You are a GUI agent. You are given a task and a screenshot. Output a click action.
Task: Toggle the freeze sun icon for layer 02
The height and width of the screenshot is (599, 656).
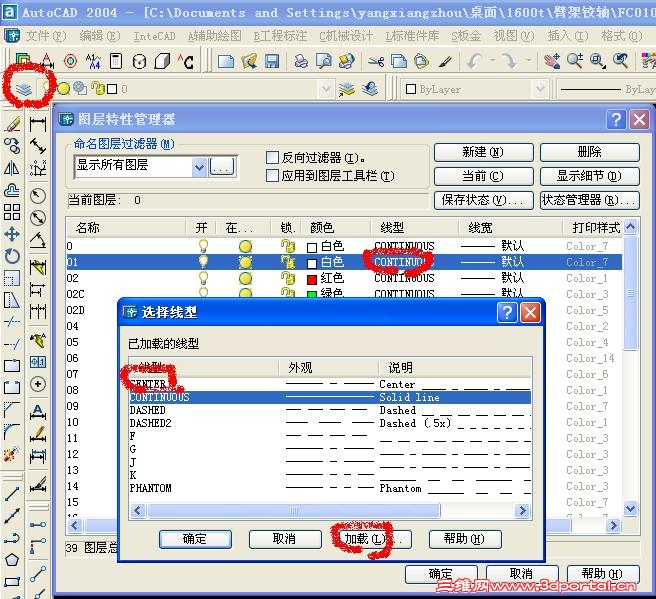(x=245, y=278)
